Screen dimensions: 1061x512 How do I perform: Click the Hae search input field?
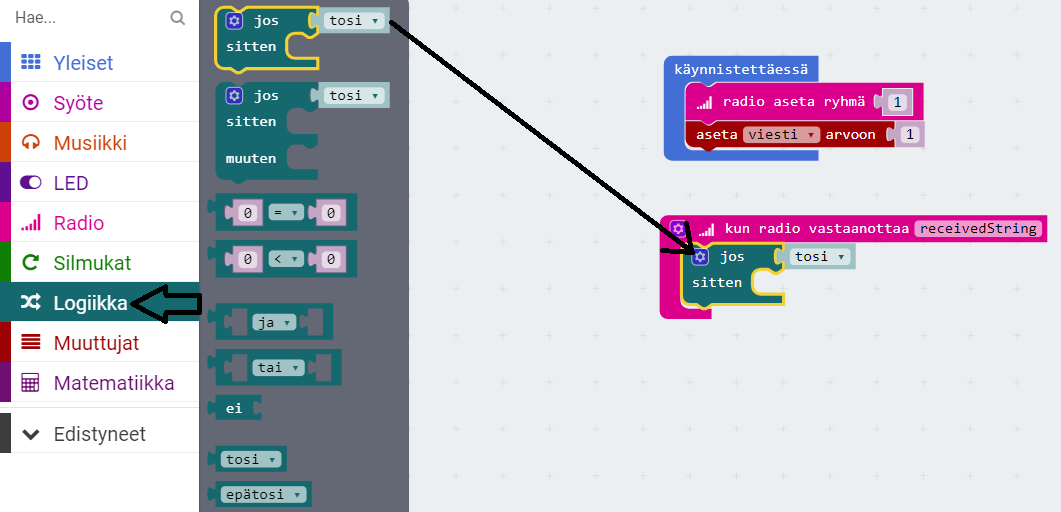click(85, 18)
